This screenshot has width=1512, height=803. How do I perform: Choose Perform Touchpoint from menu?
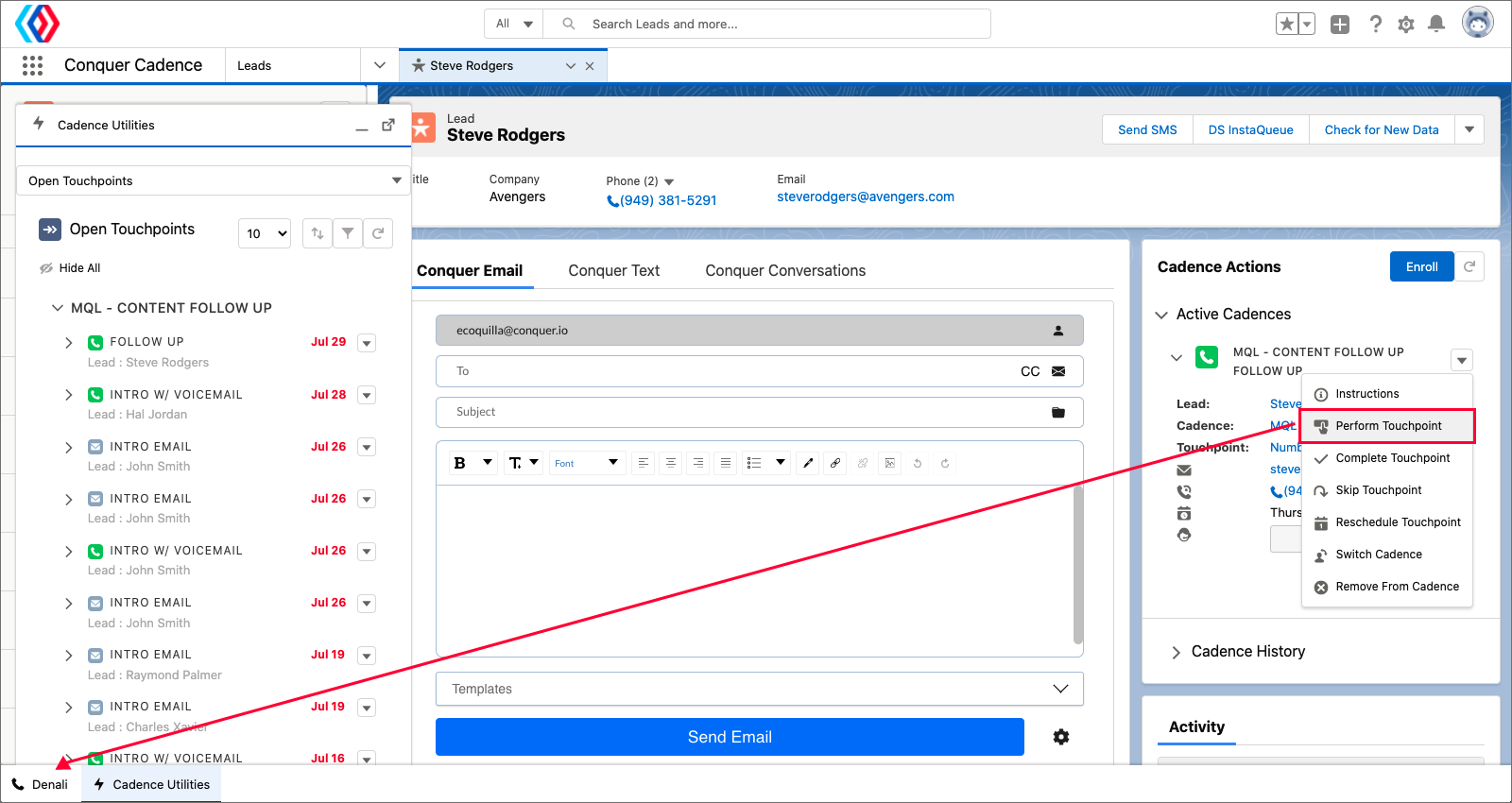(x=1387, y=426)
